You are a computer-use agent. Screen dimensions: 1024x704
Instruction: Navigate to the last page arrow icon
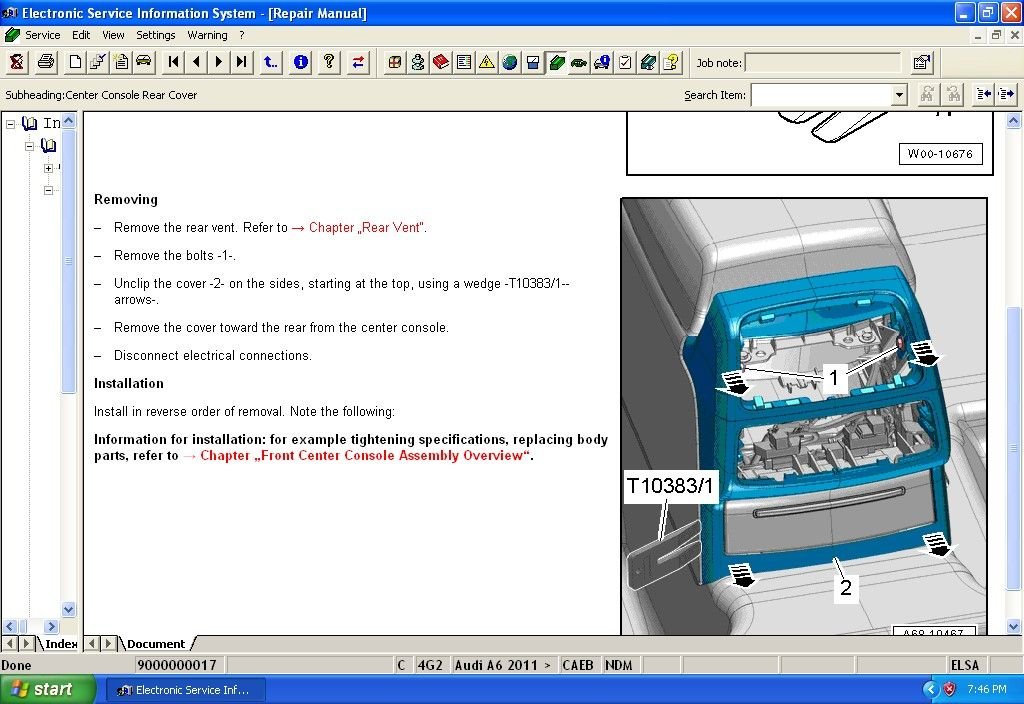coord(241,62)
